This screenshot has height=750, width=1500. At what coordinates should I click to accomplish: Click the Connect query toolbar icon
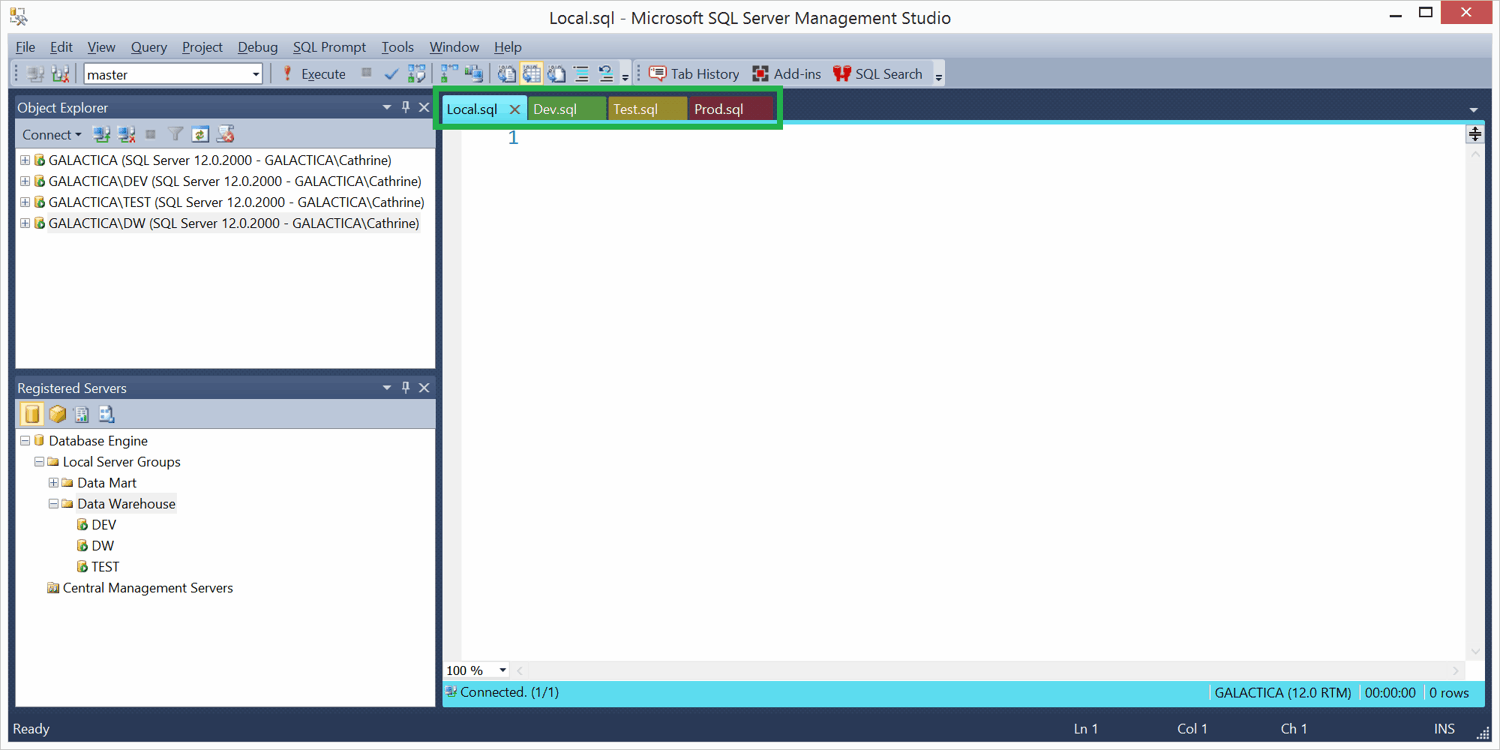coord(36,74)
